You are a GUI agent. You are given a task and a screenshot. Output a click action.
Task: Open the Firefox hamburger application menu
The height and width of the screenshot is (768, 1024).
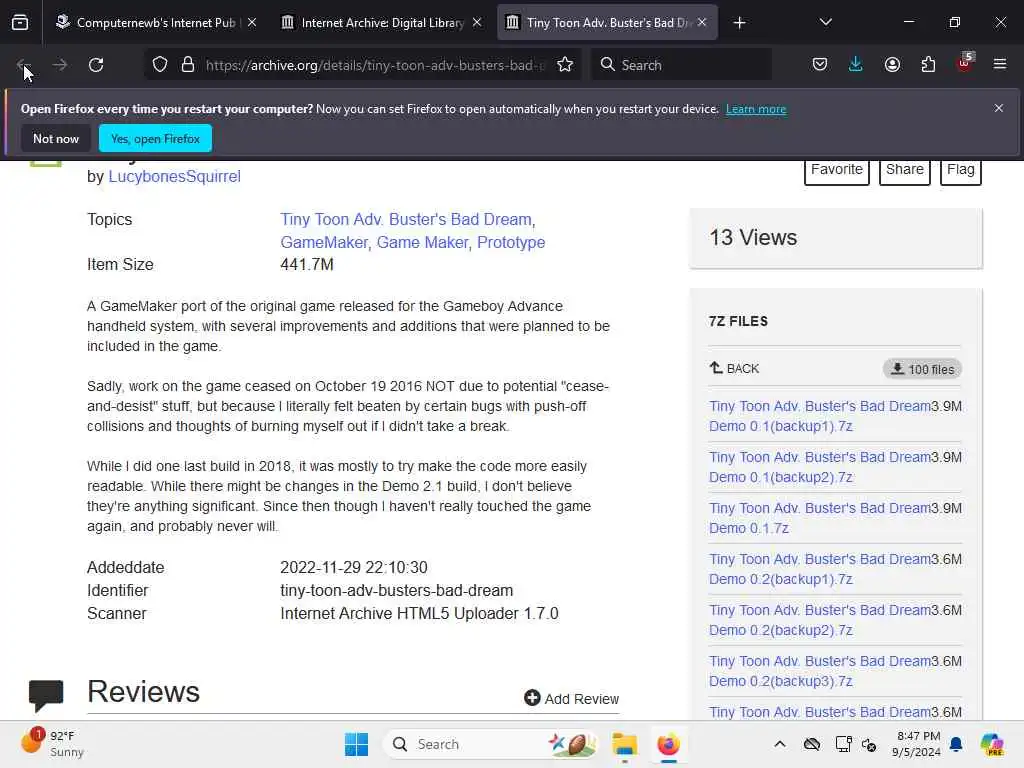[1000, 64]
